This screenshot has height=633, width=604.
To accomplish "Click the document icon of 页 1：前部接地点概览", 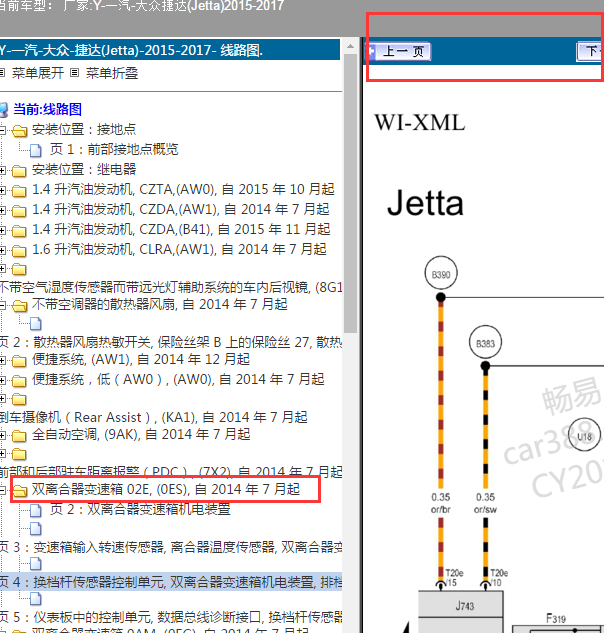I will point(36,150).
